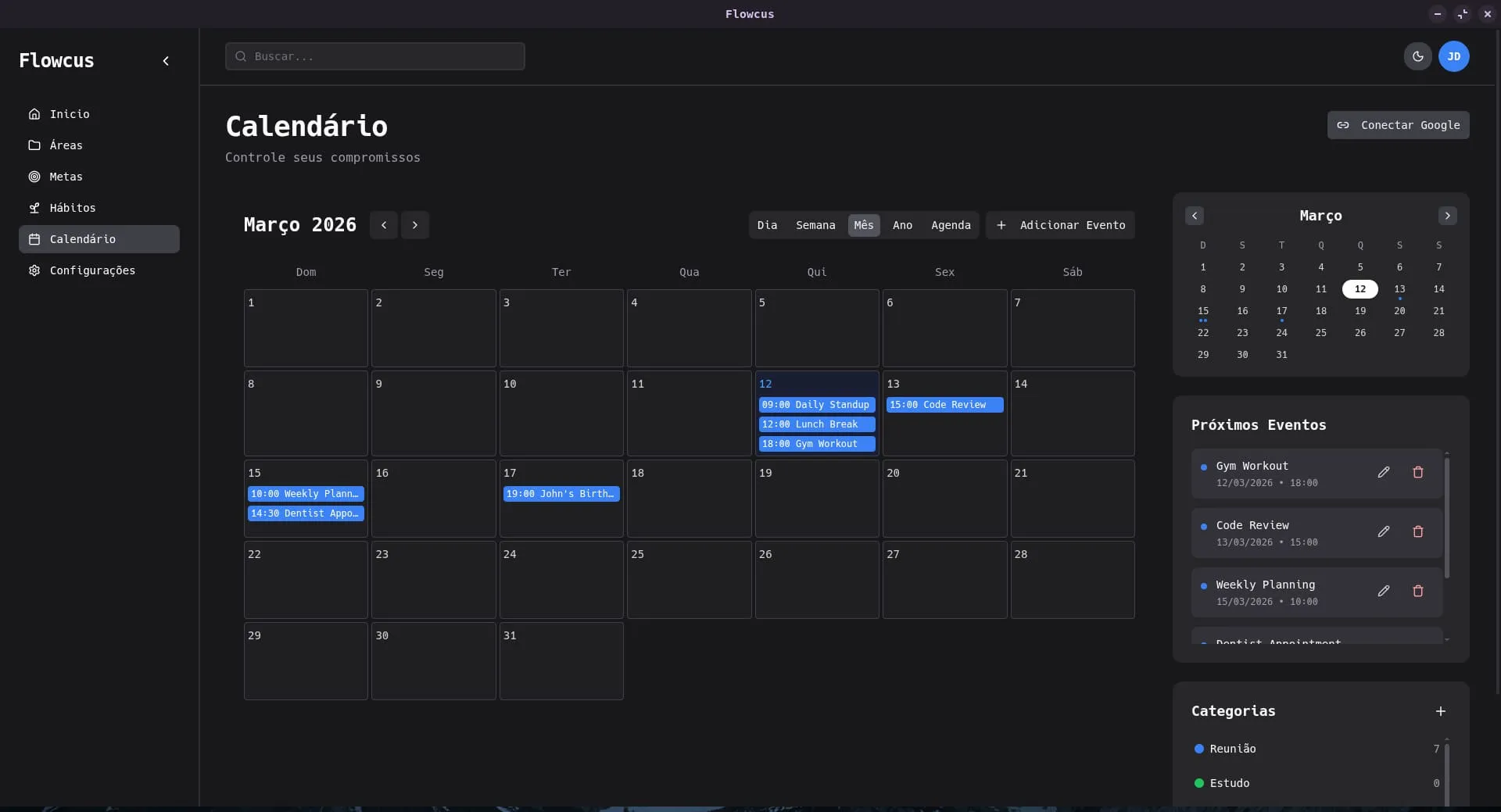Open Hábitos from the sidebar icon
This screenshot has width=1501, height=812.
tap(34, 208)
